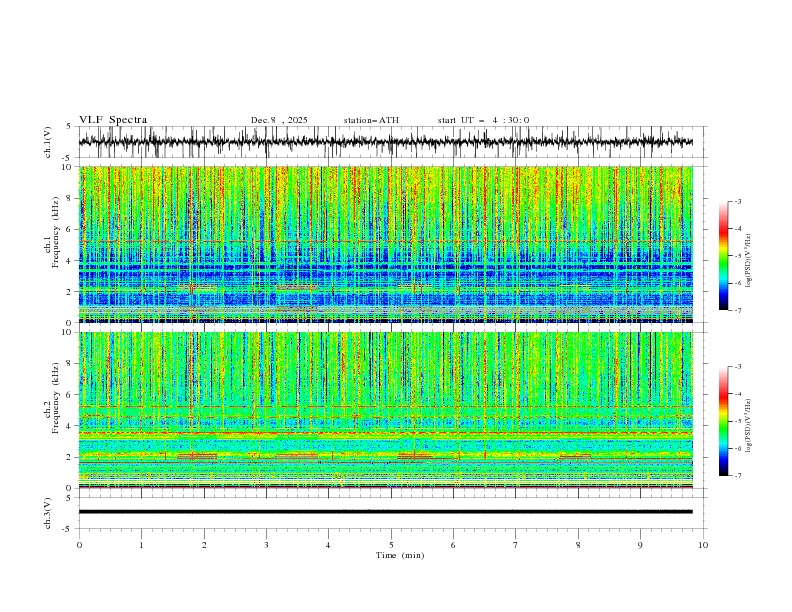Click the lower PSD color scale bar

pyautogui.click(x=723, y=421)
